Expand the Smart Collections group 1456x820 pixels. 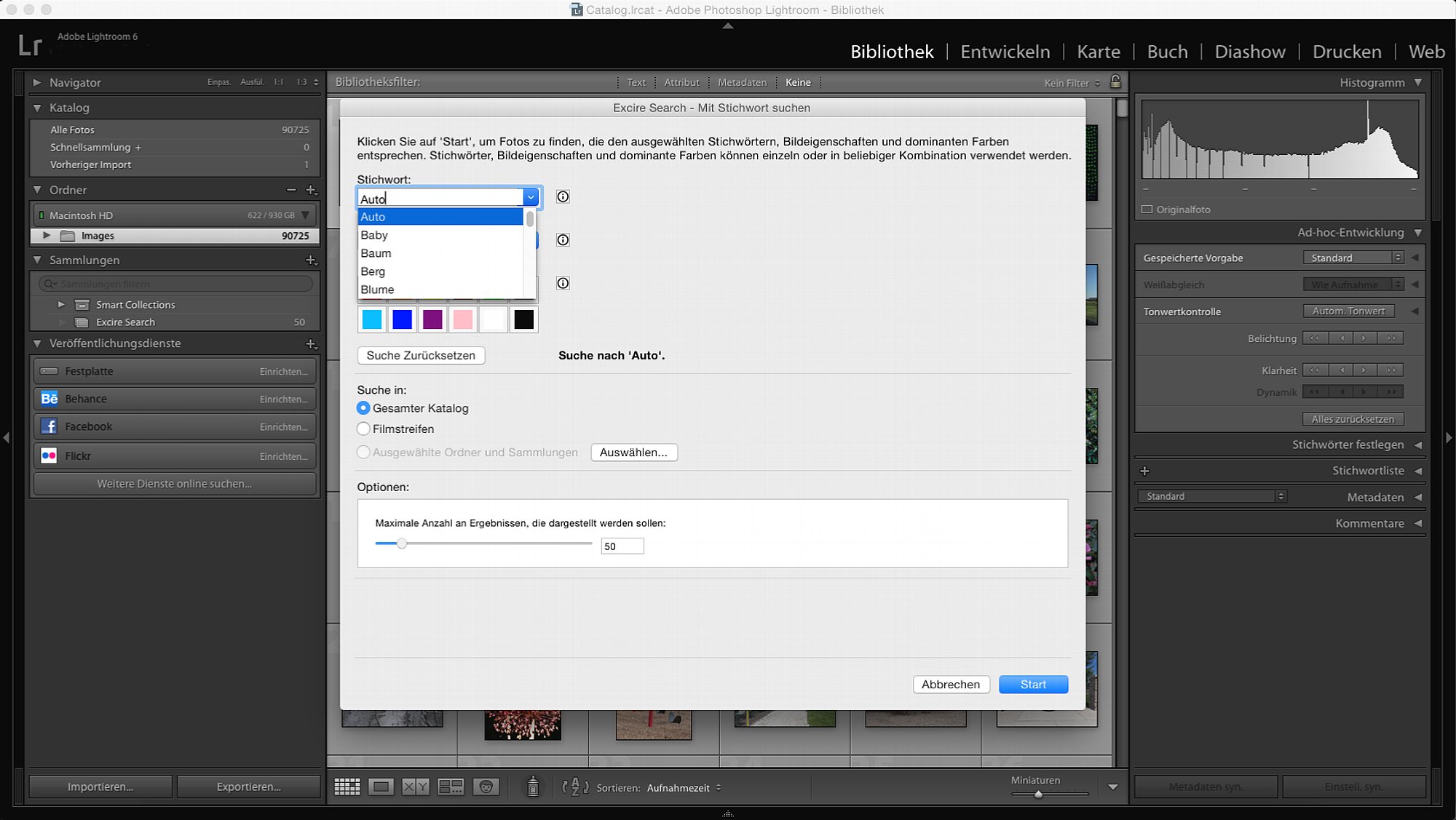(61, 304)
